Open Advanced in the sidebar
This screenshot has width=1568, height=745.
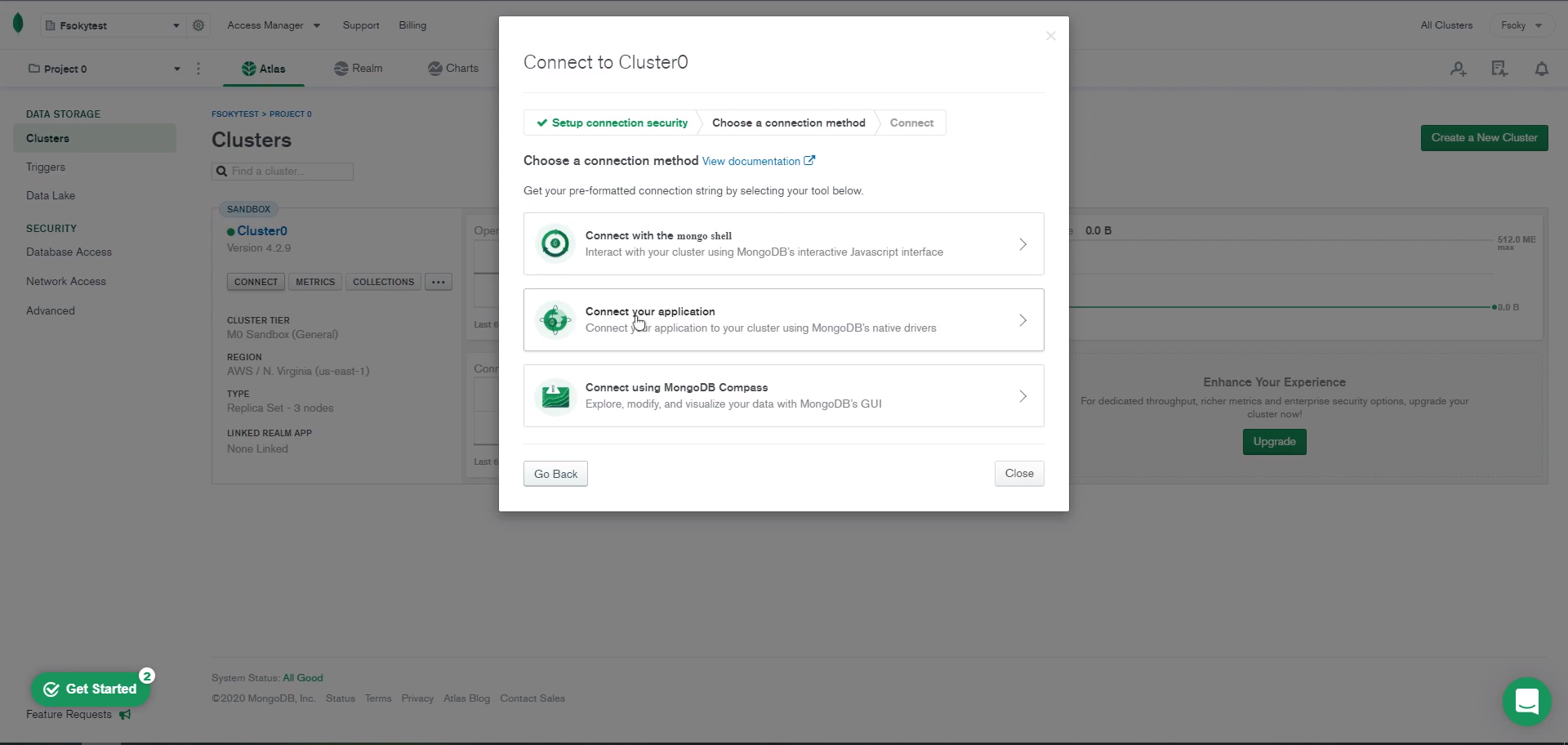pyautogui.click(x=51, y=311)
